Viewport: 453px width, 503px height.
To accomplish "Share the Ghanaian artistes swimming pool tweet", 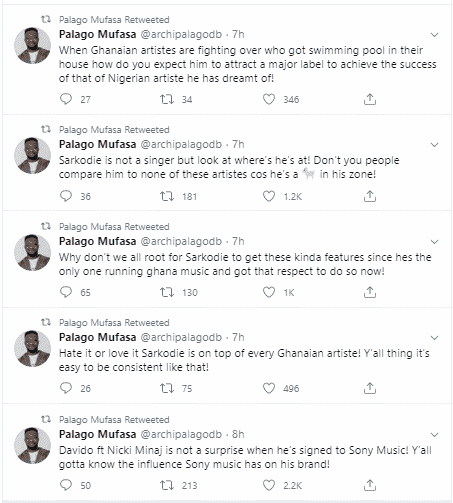I will coord(370,99).
